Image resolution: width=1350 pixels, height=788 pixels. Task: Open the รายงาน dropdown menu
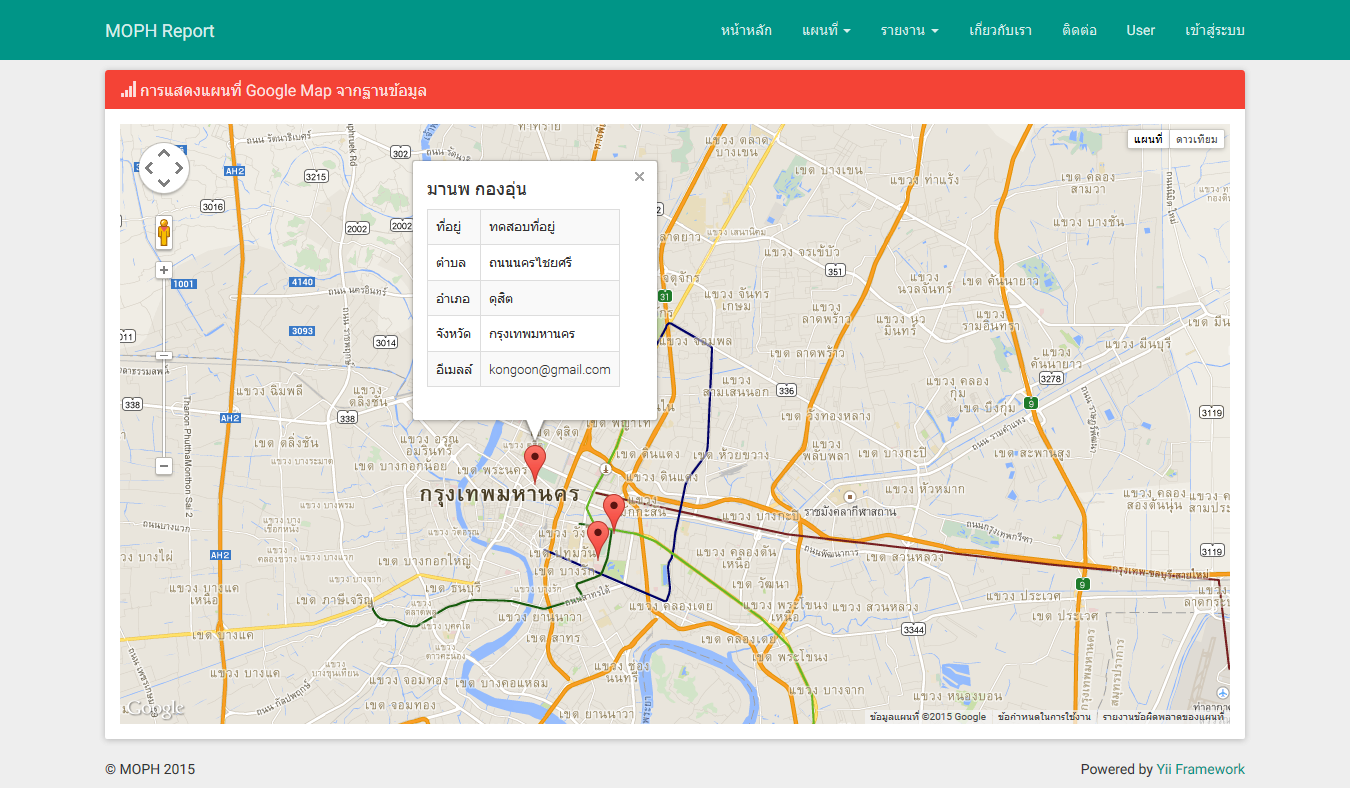point(909,30)
